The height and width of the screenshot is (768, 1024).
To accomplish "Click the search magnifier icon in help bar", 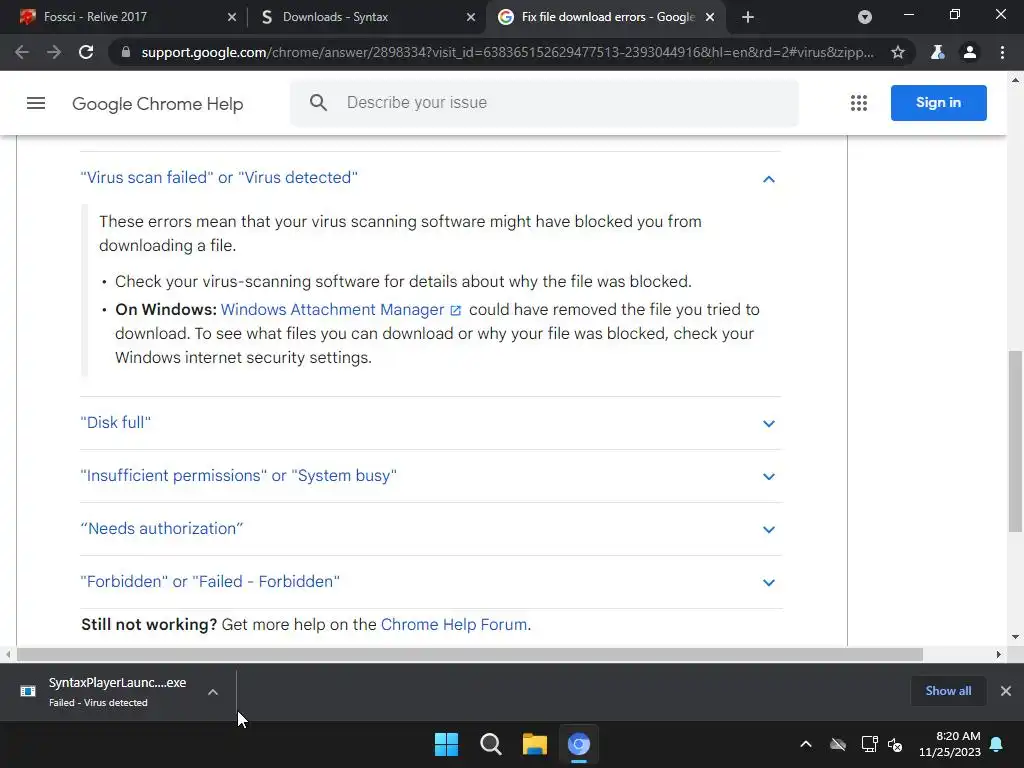I will (318, 103).
